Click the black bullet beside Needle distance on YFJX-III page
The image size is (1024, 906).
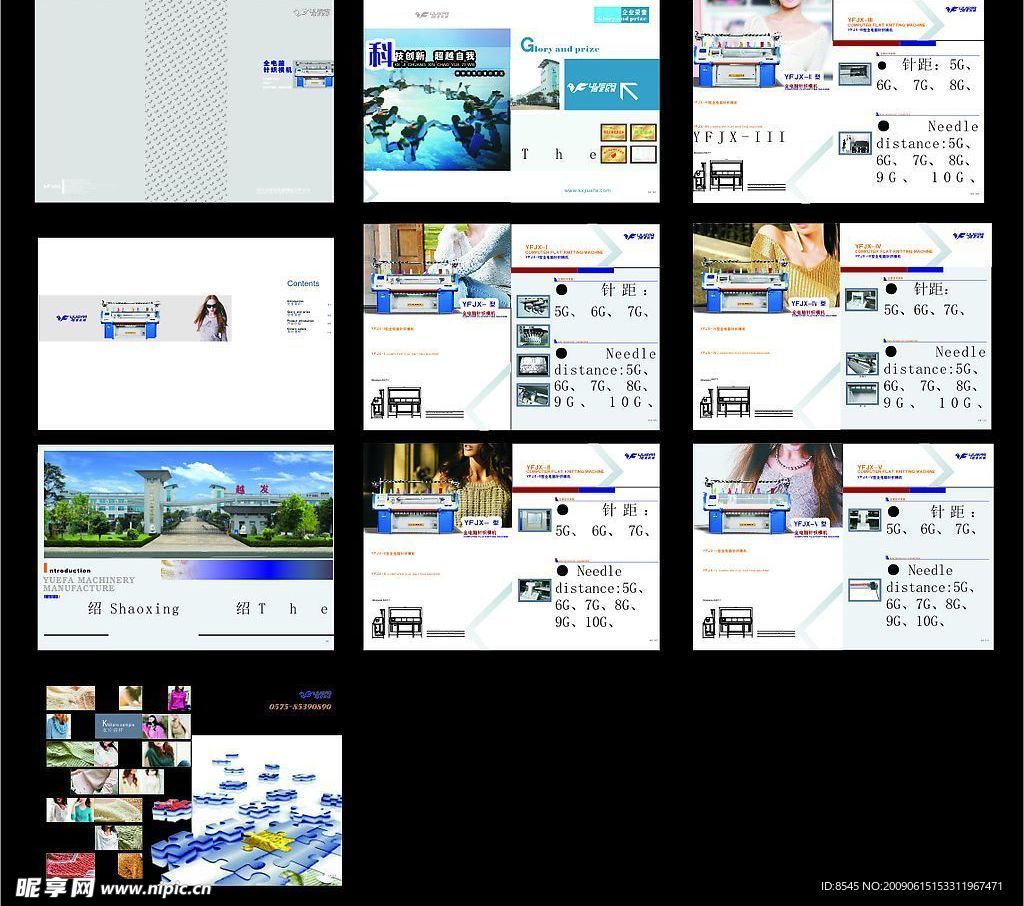tap(883, 126)
